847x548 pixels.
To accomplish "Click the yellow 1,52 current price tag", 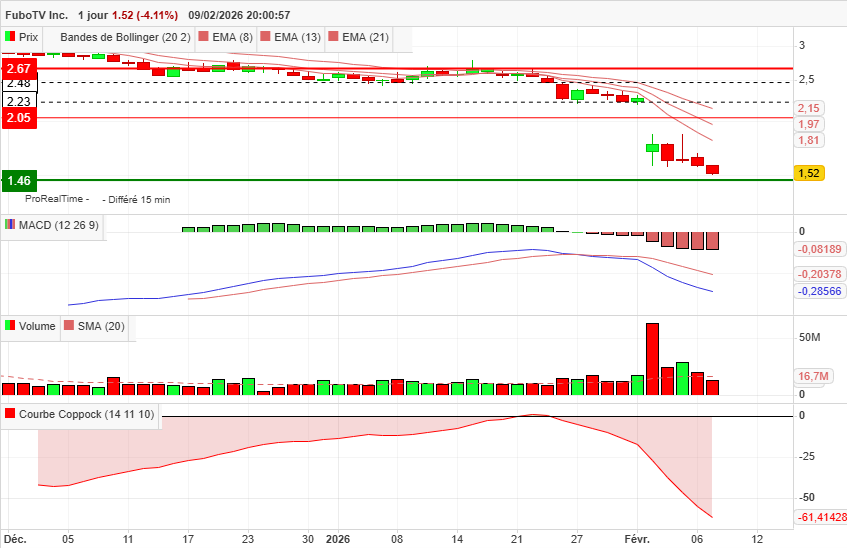I will [809, 173].
